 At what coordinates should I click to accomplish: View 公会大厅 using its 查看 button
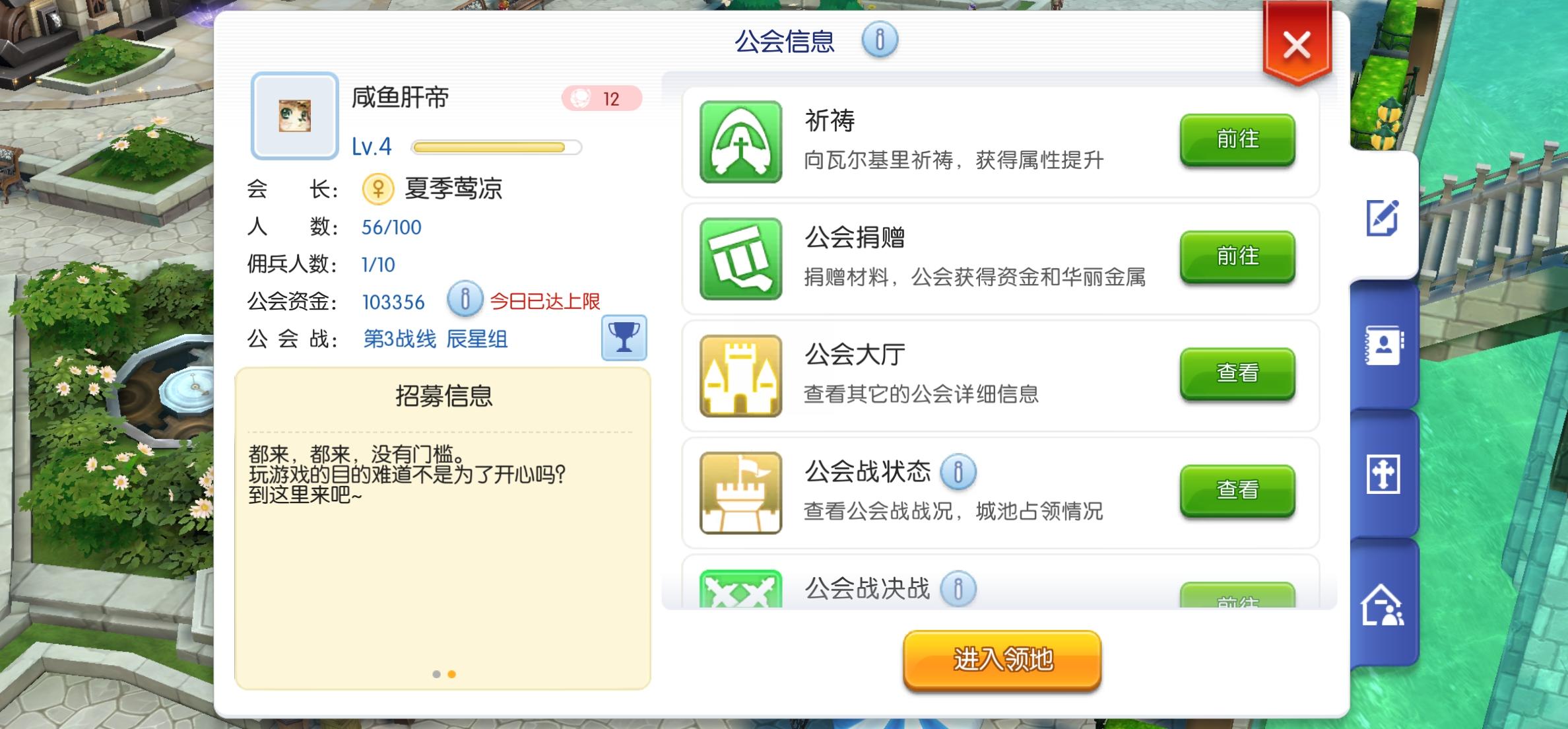(1237, 373)
